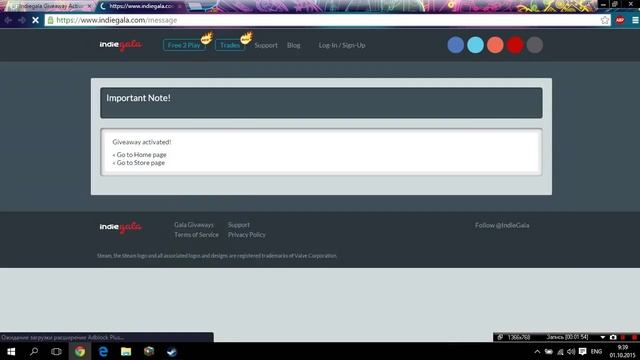Click Log-In / Sign-Up

[x=342, y=45]
